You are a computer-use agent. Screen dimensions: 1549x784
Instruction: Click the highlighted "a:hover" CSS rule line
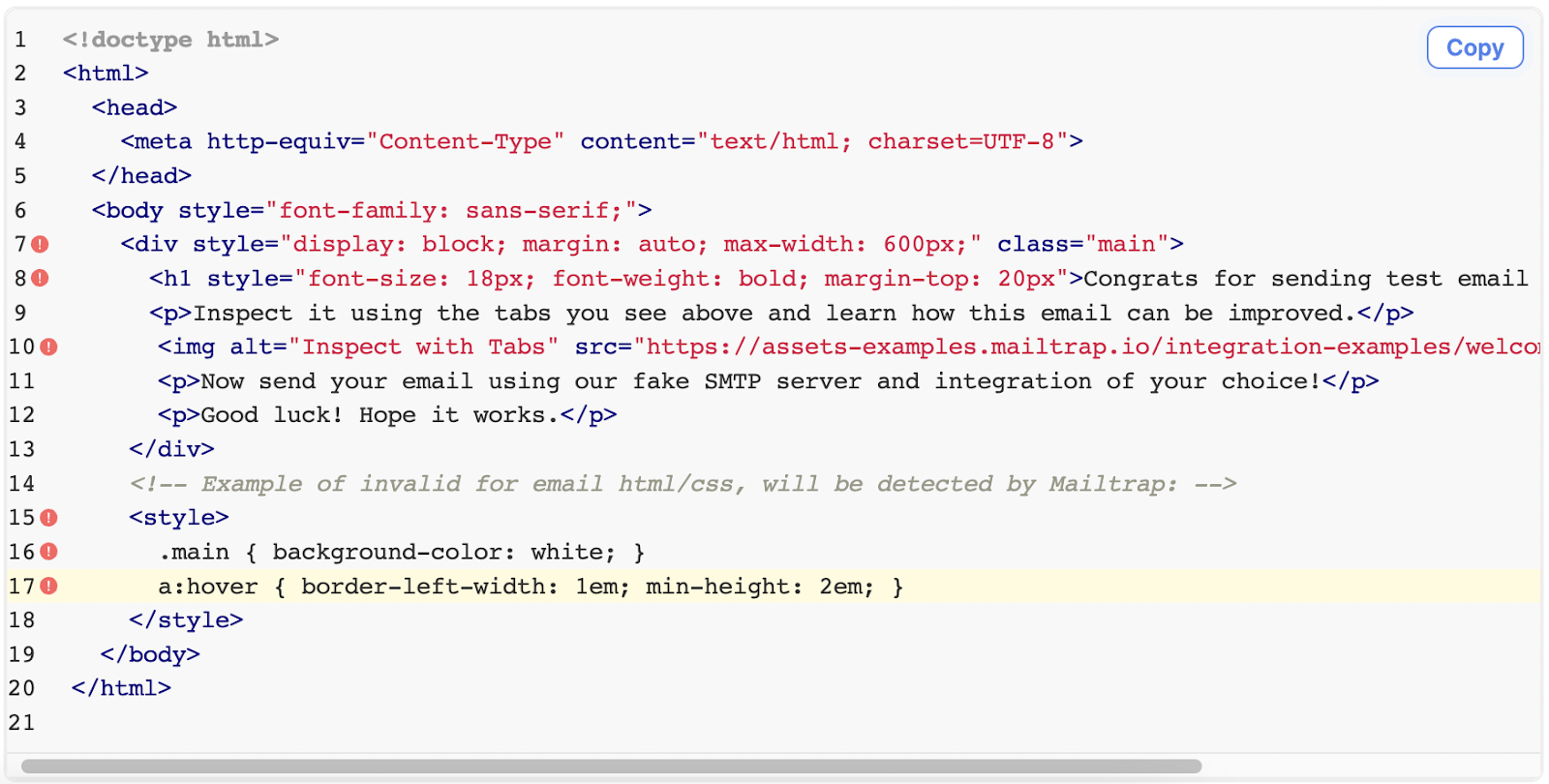531,587
